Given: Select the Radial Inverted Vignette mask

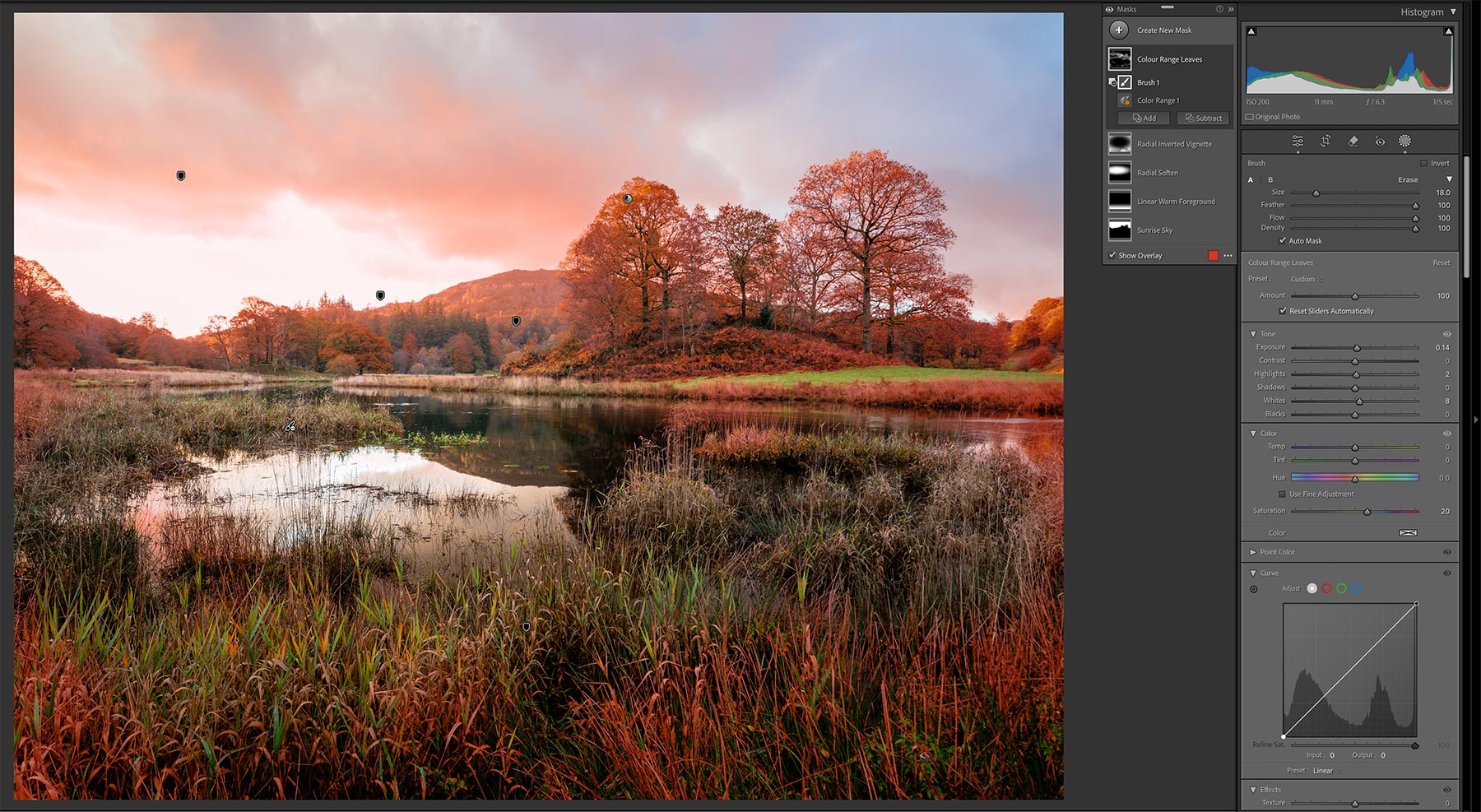Looking at the screenshot, I should pos(1173,144).
